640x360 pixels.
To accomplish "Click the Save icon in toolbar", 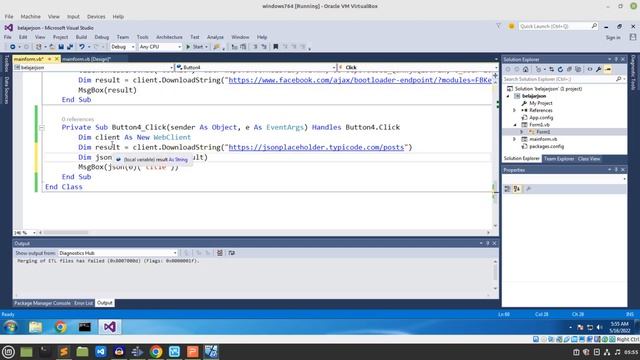I will [x=61, y=47].
